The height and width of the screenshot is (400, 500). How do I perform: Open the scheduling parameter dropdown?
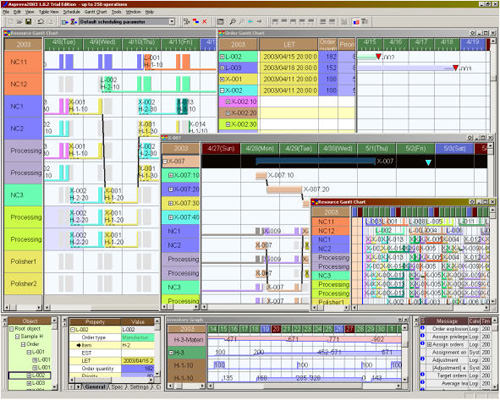point(172,22)
